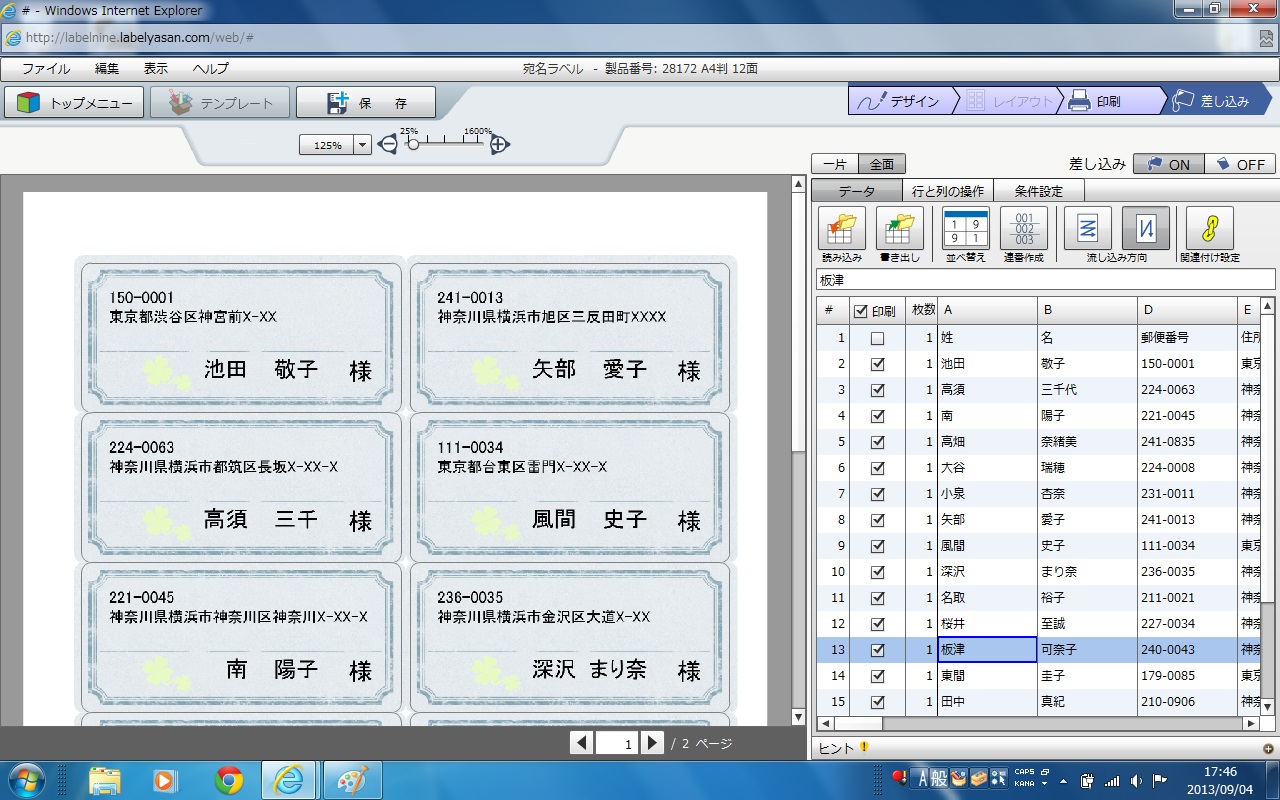Switch to the 条件設定 tab
This screenshot has width=1280, height=800.
[1038, 191]
